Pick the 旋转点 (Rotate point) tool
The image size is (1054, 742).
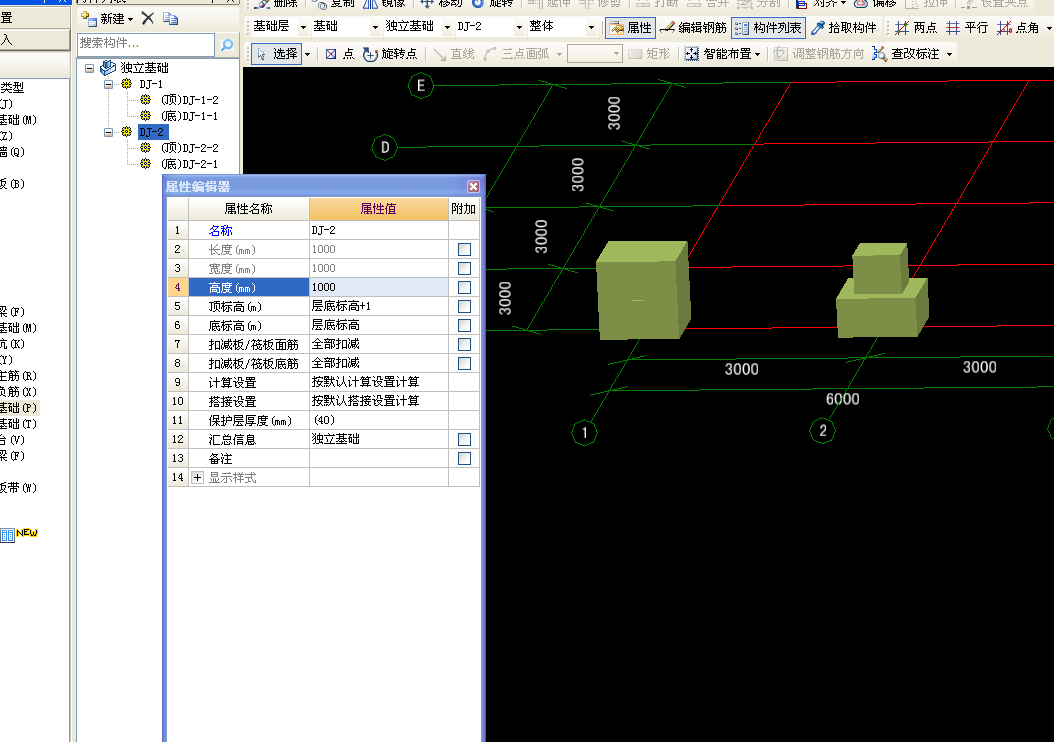click(390, 54)
